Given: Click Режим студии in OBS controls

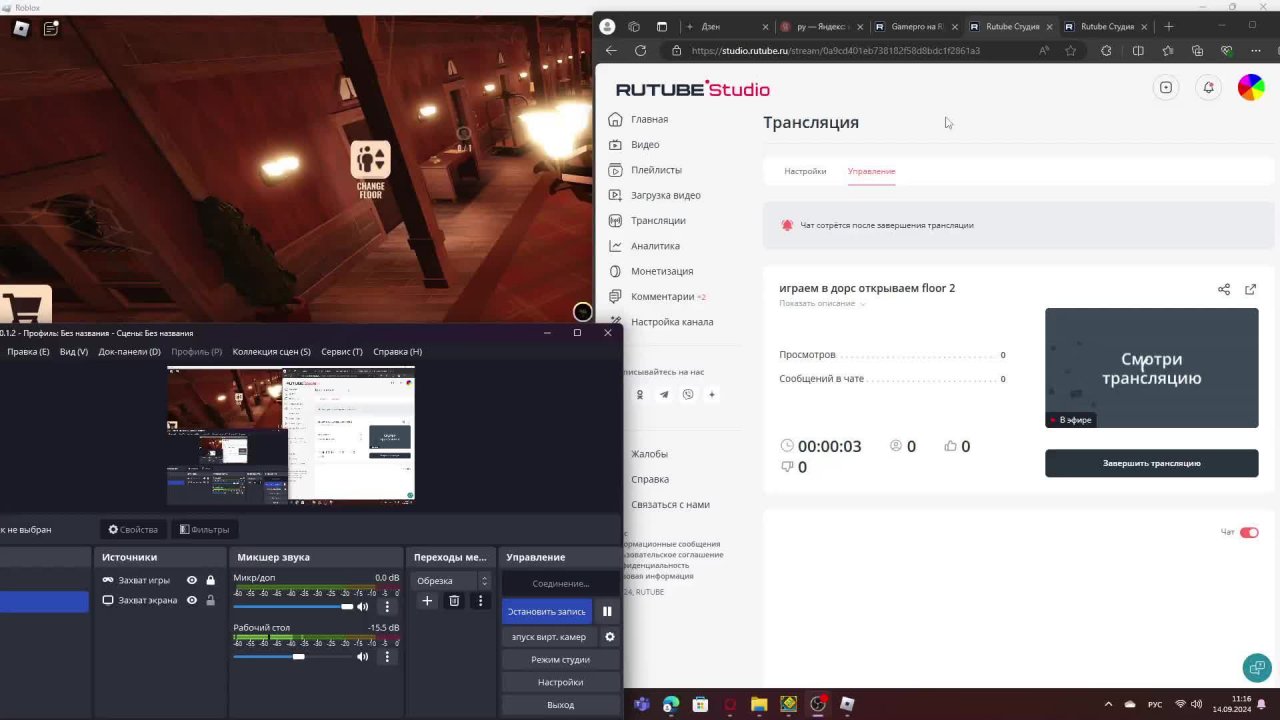Looking at the screenshot, I should point(560,660).
